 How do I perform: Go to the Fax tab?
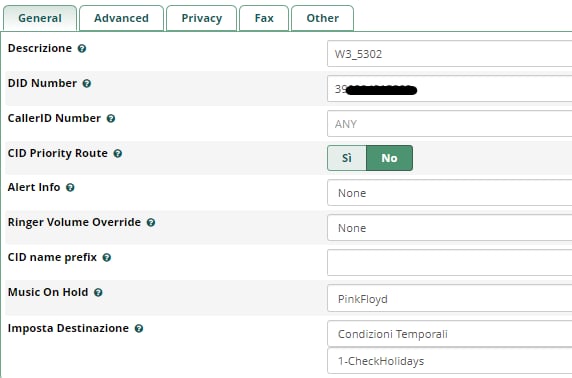tap(264, 18)
